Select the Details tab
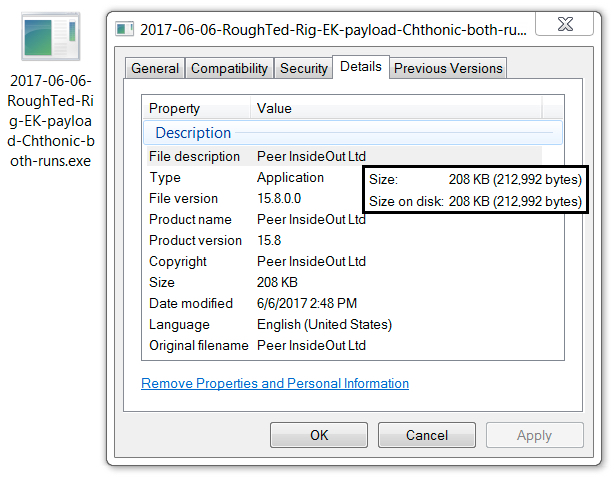Screen dimensions: 614x478 [x=361, y=67]
